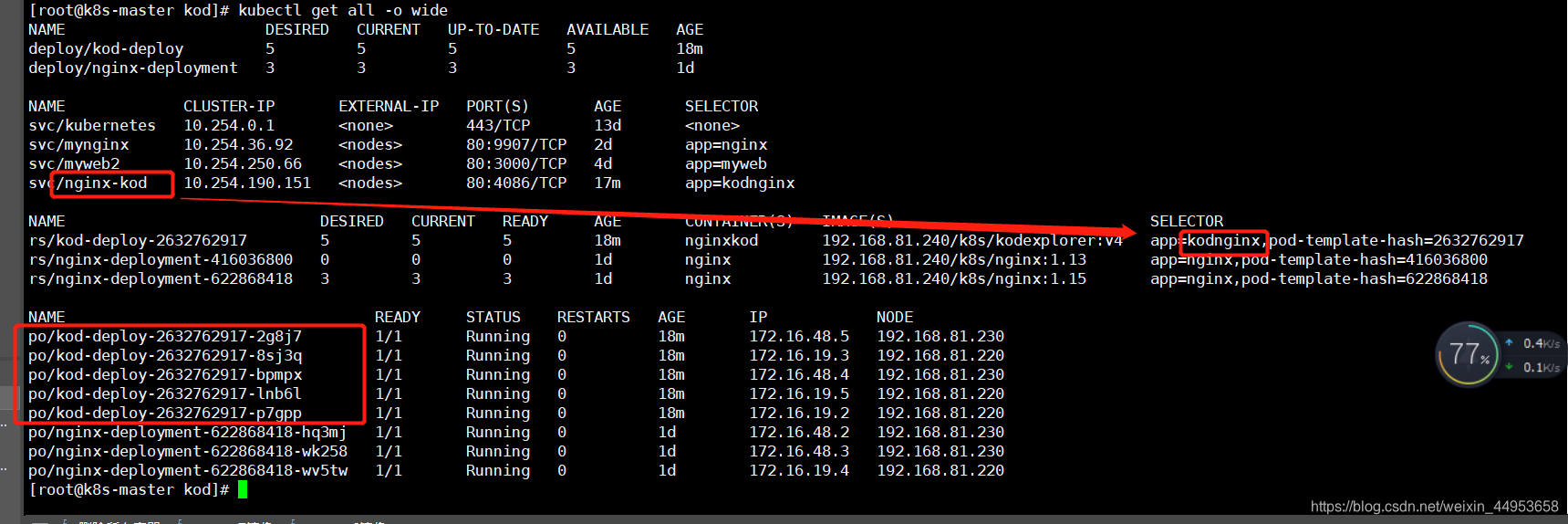Select pod po/nginx-deployment-622868418-hq3mj
The width and height of the screenshot is (1568, 524).
188,432
